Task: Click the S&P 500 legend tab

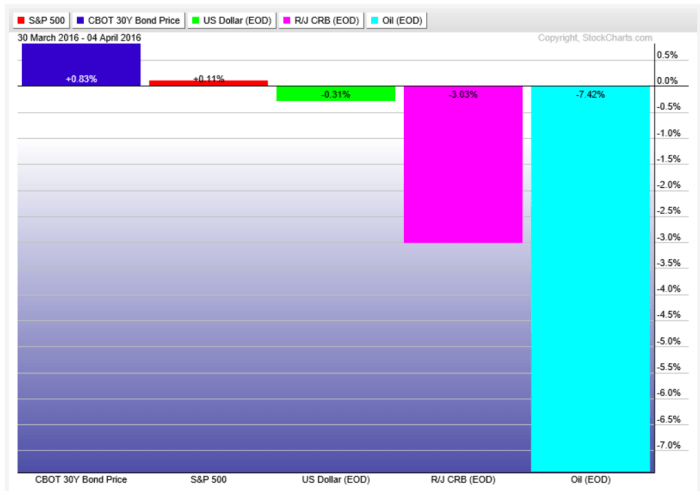Action: [x=41, y=19]
